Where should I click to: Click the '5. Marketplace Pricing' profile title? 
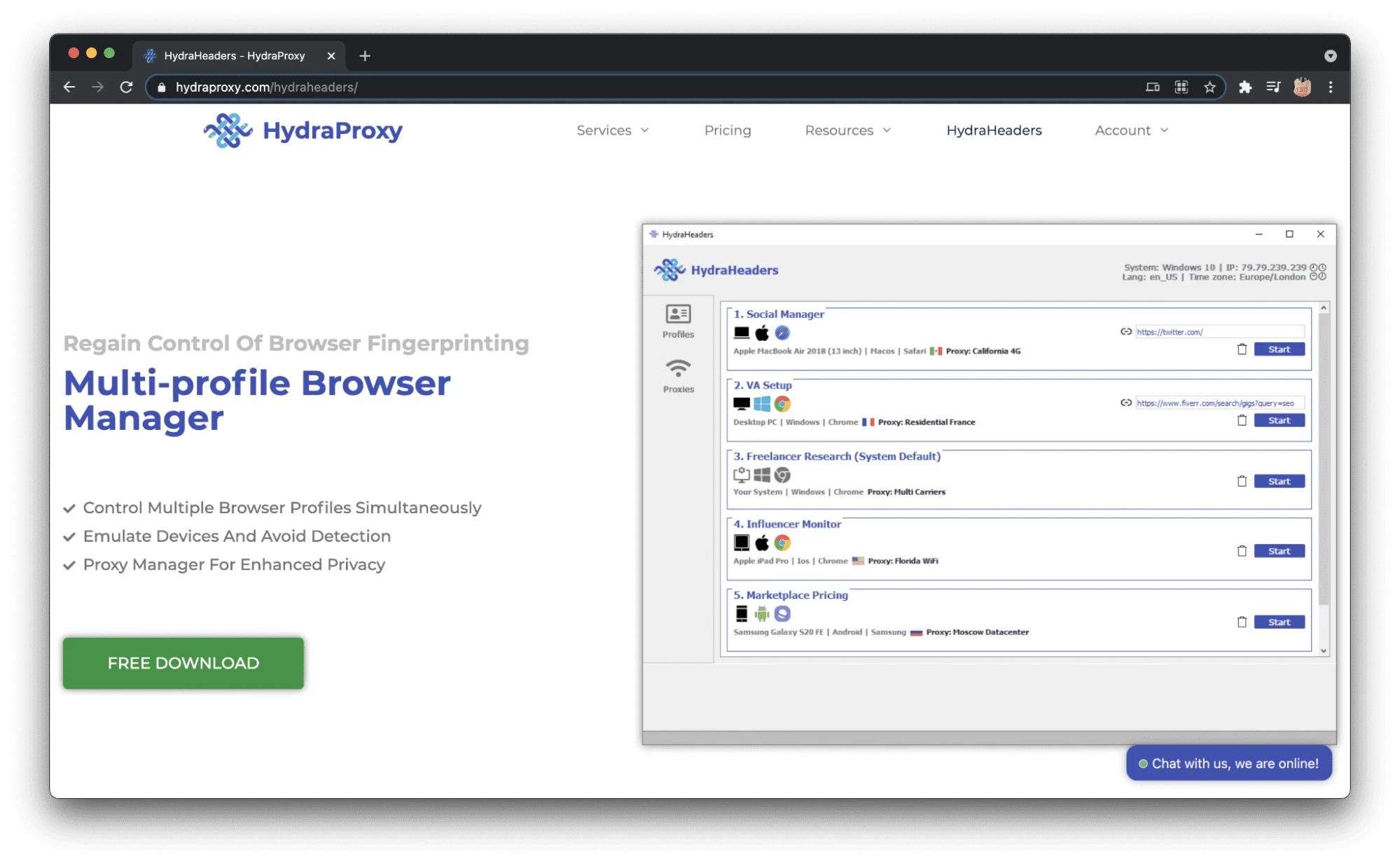click(791, 595)
